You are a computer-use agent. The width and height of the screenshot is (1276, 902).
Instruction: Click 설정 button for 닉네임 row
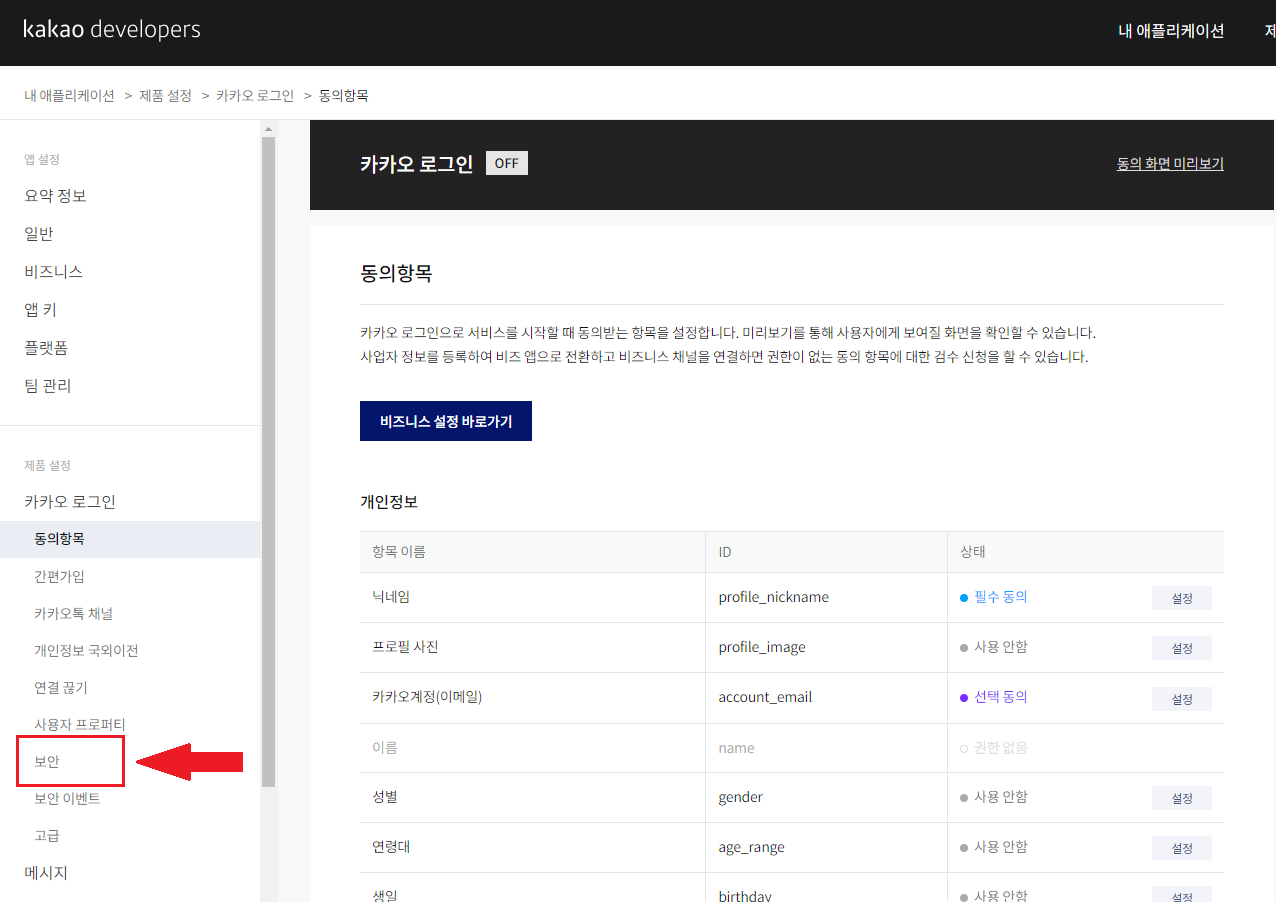tap(1182, 598)
